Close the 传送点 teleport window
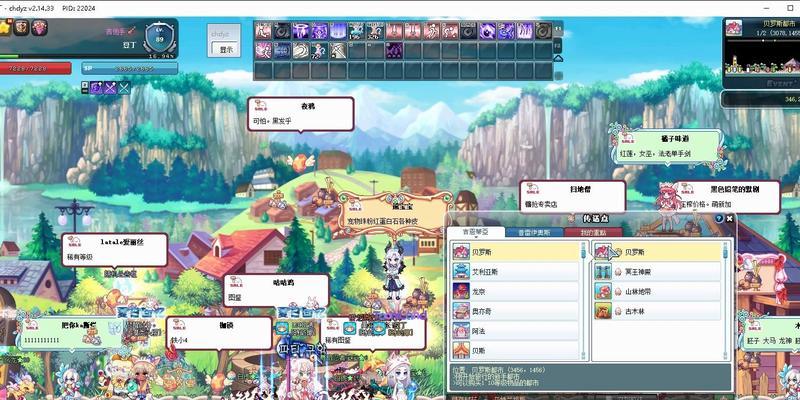Image resolution: width=800 pixels, height=400 pixels. click(730, 218)
